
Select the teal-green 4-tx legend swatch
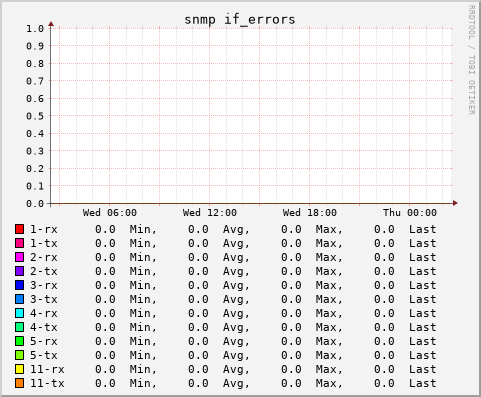coord(20,327)
